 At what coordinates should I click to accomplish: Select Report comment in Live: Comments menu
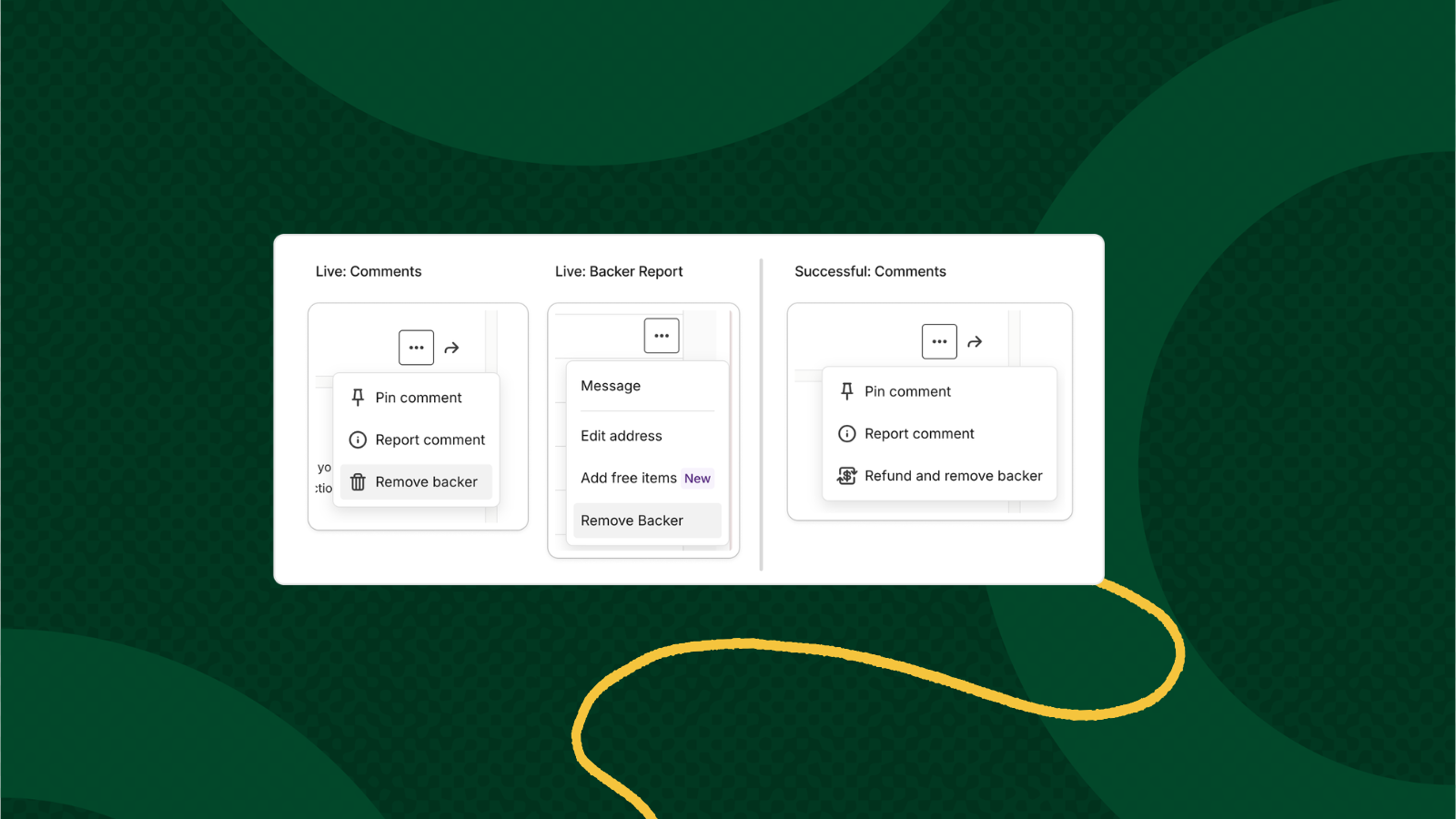pos(416,440)
